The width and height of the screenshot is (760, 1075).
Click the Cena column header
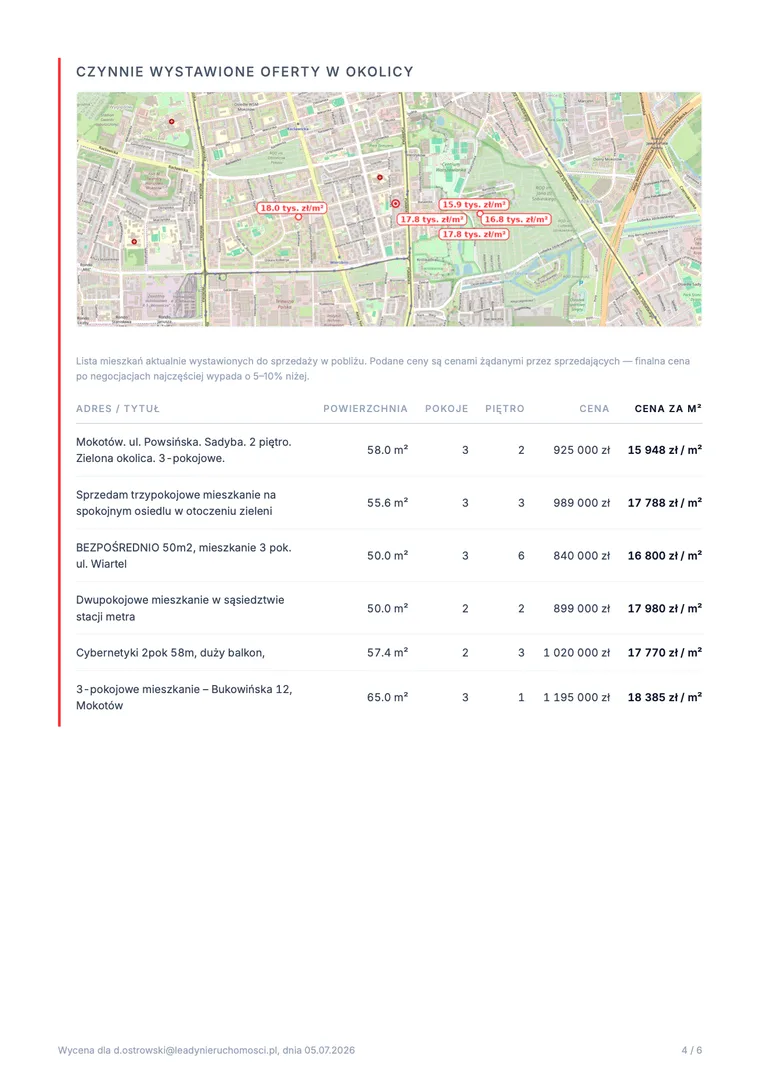[x=594, y=409]
